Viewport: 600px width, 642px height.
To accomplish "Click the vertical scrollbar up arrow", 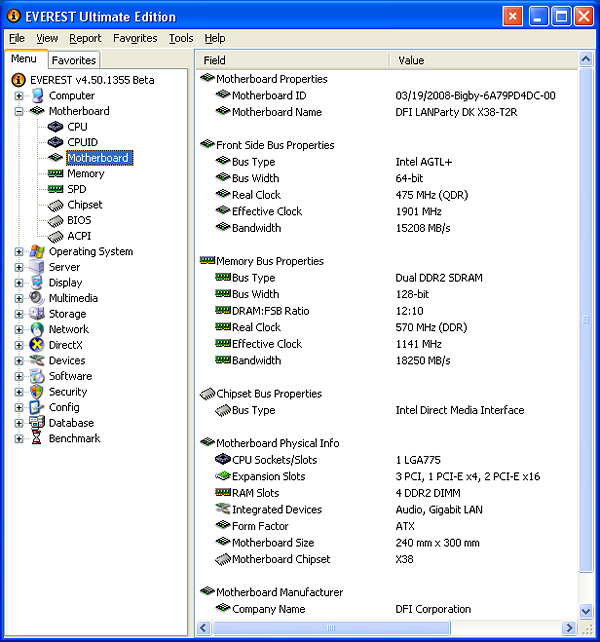I will pyautogui.click(x=586, y=59).
